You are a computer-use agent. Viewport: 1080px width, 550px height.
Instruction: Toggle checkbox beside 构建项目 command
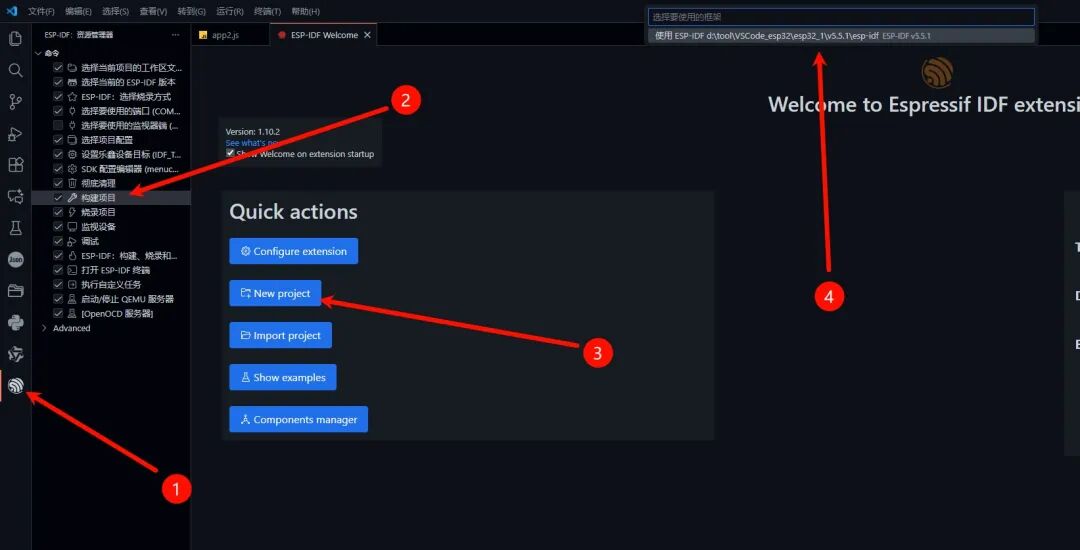[x=59, y=198]
